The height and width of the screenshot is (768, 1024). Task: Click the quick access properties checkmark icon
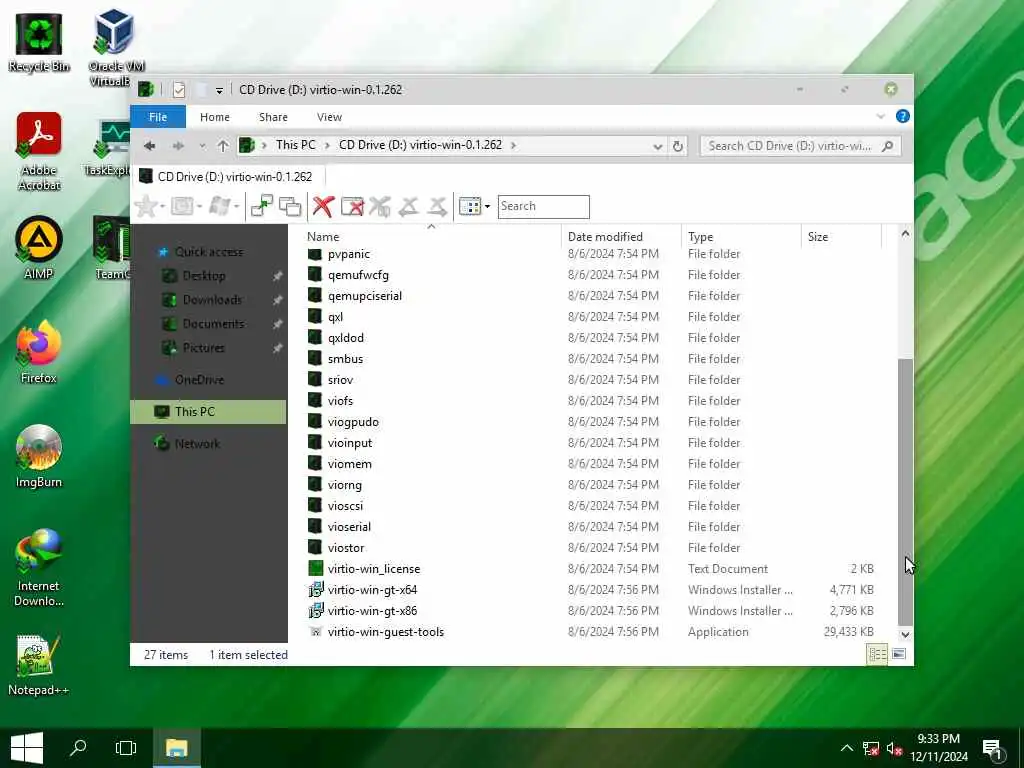[179, 90]
